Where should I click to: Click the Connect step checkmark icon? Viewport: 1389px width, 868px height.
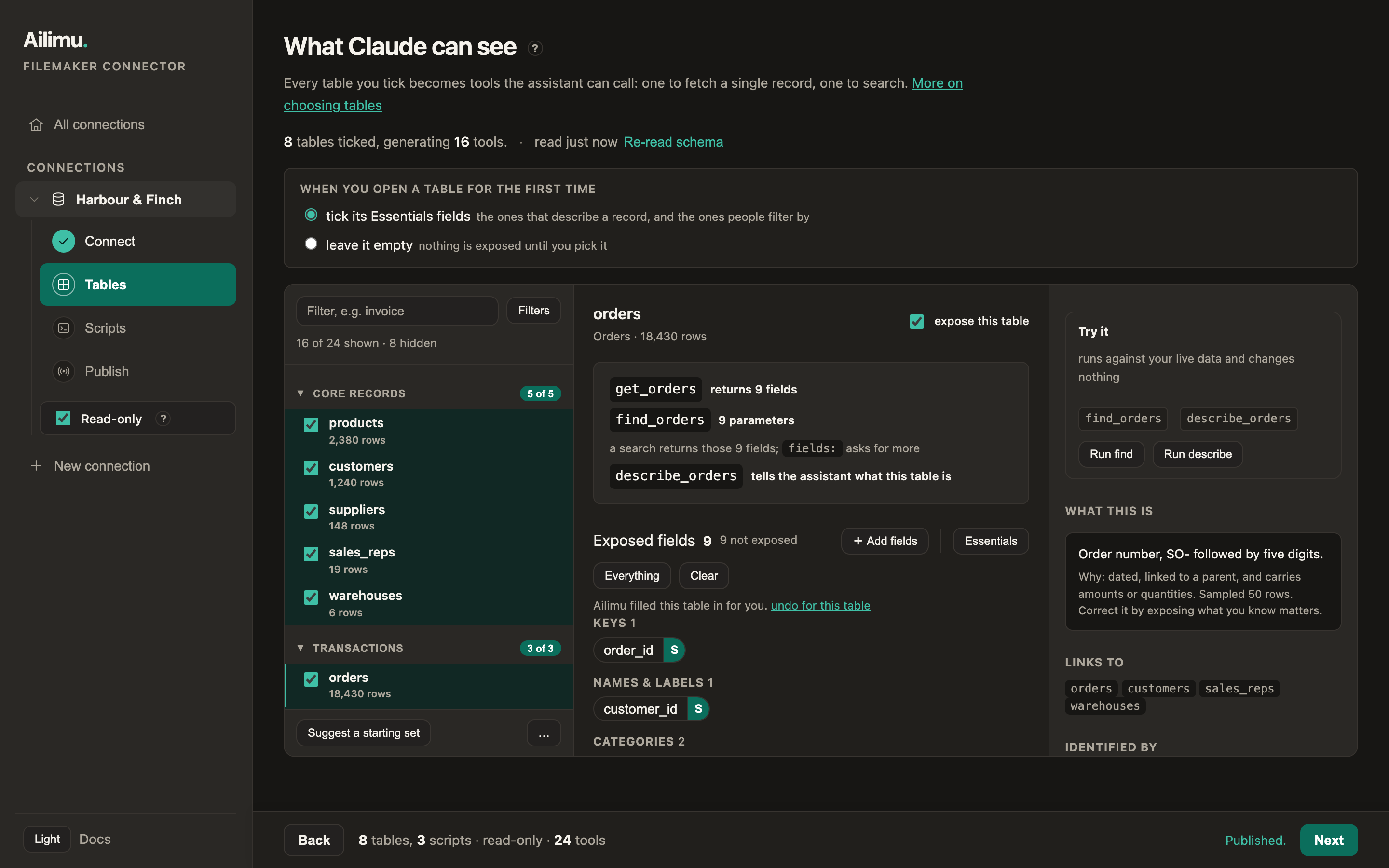(x=64, y=241)
